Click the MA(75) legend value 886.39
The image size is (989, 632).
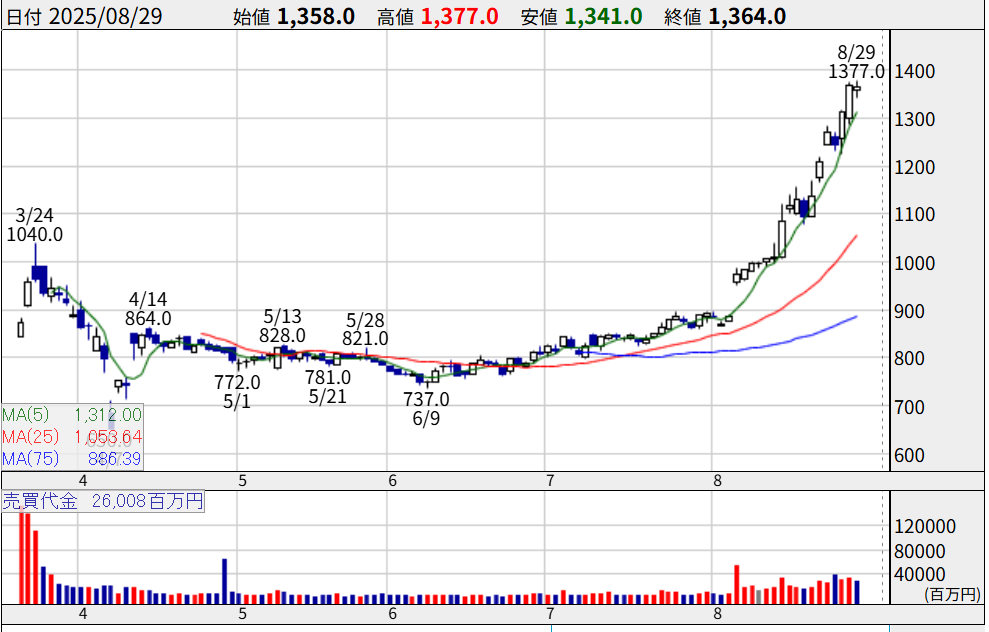pos(114,459)
